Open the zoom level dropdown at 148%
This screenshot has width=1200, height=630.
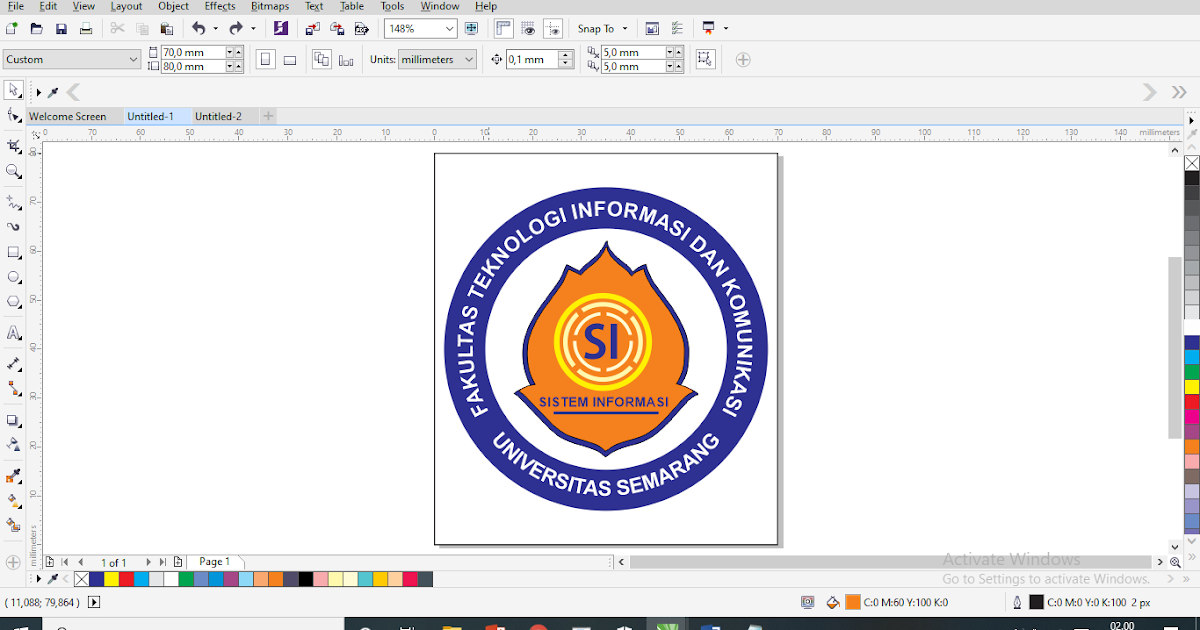(420, 28)
